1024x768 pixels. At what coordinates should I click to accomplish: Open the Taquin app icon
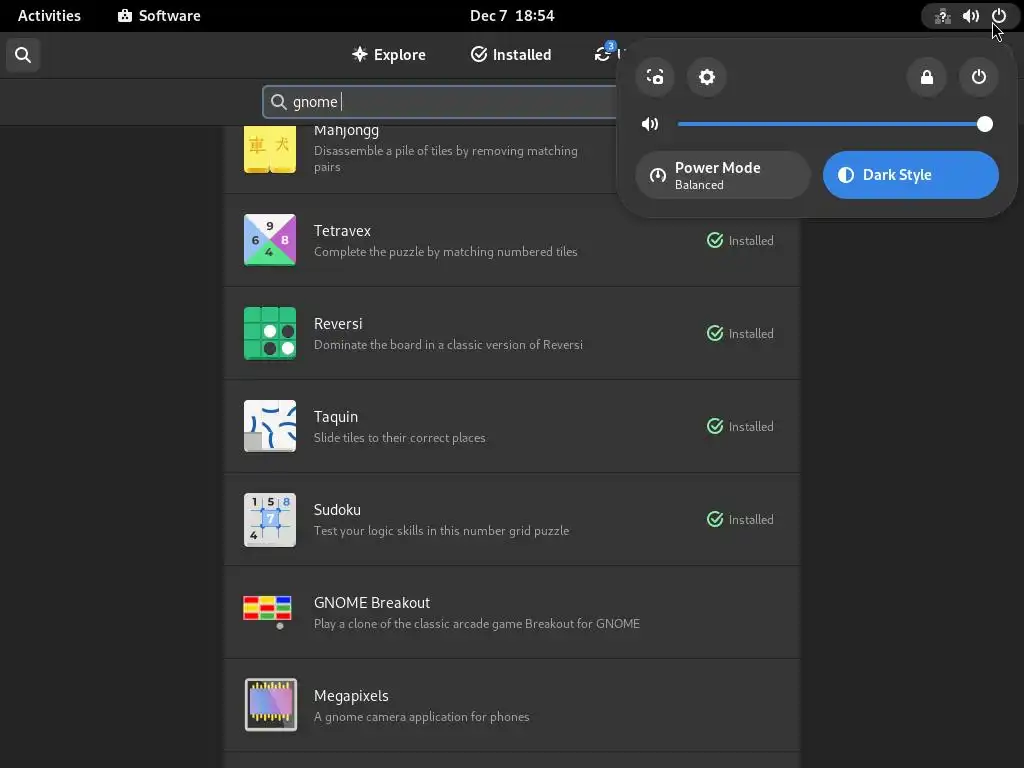pyautogui.click(x=270, y=426)
